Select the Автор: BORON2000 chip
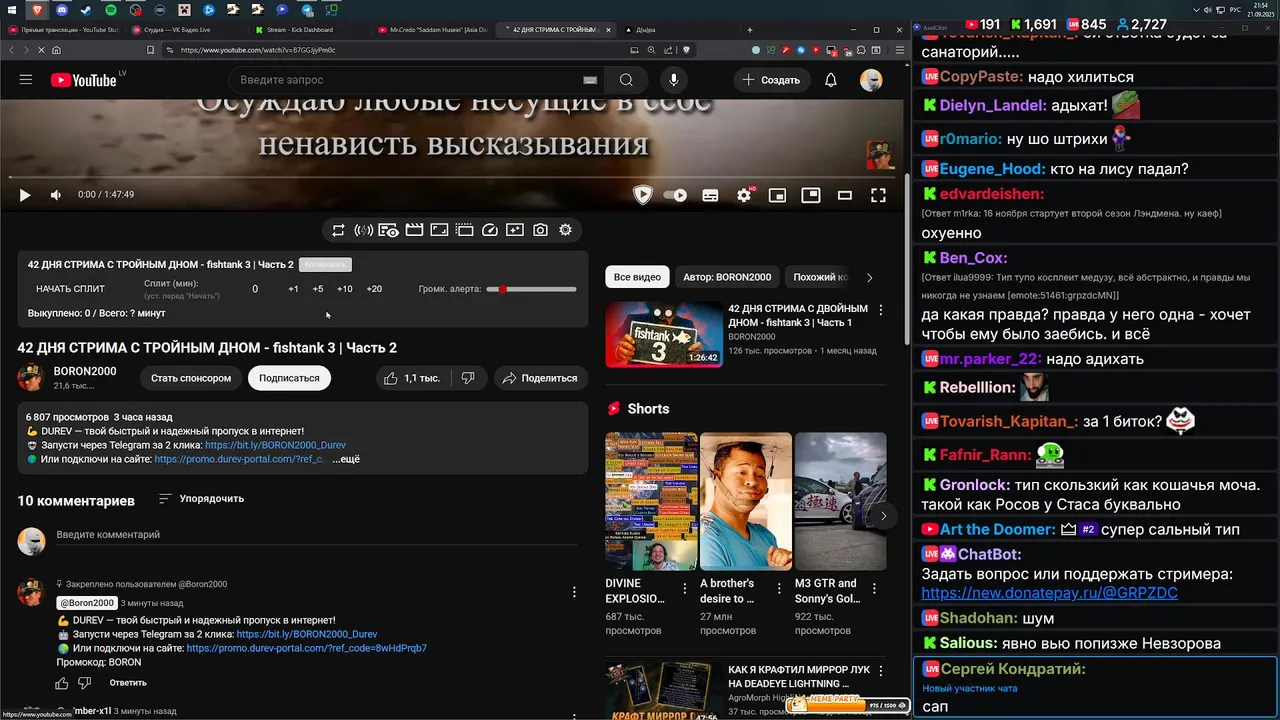1280x720 pixels. [x=727, y=277]
